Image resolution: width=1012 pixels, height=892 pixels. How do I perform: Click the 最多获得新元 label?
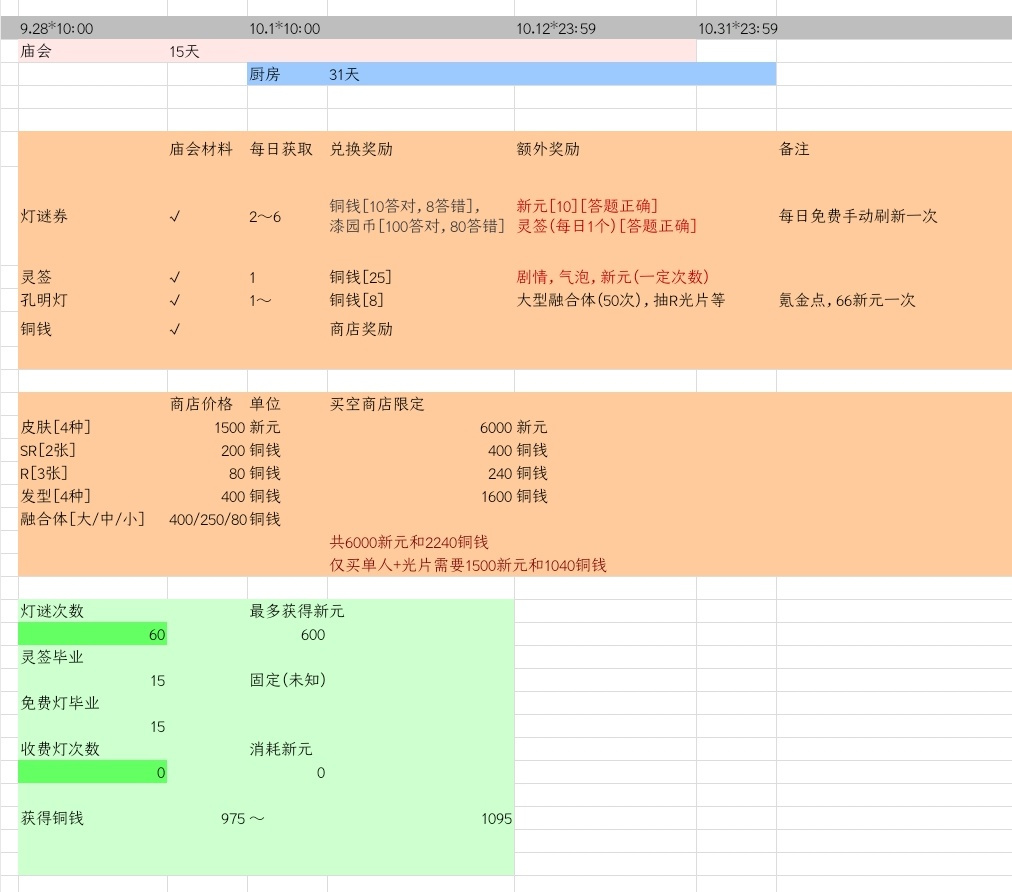click(297, 611)
